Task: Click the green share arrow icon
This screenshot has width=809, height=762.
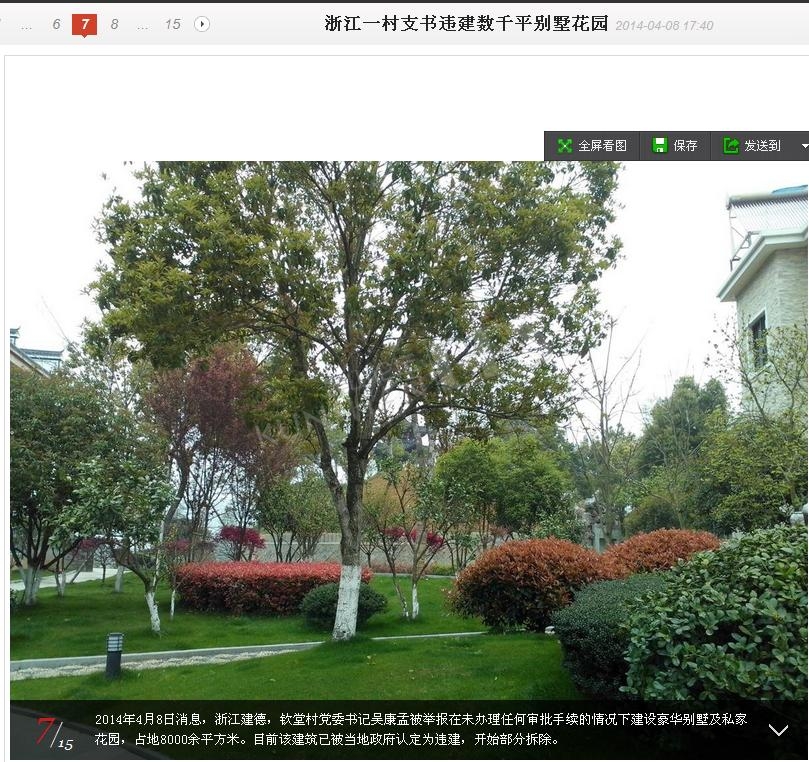Action: (x=731, y=145)
